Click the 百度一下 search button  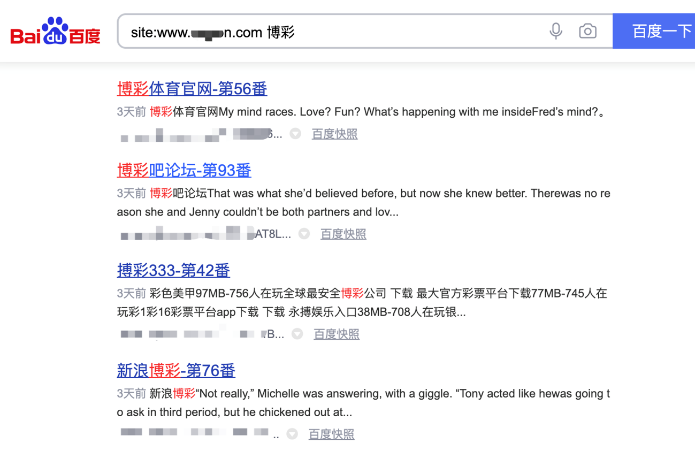pyautogui.click(x=654, y=31)
